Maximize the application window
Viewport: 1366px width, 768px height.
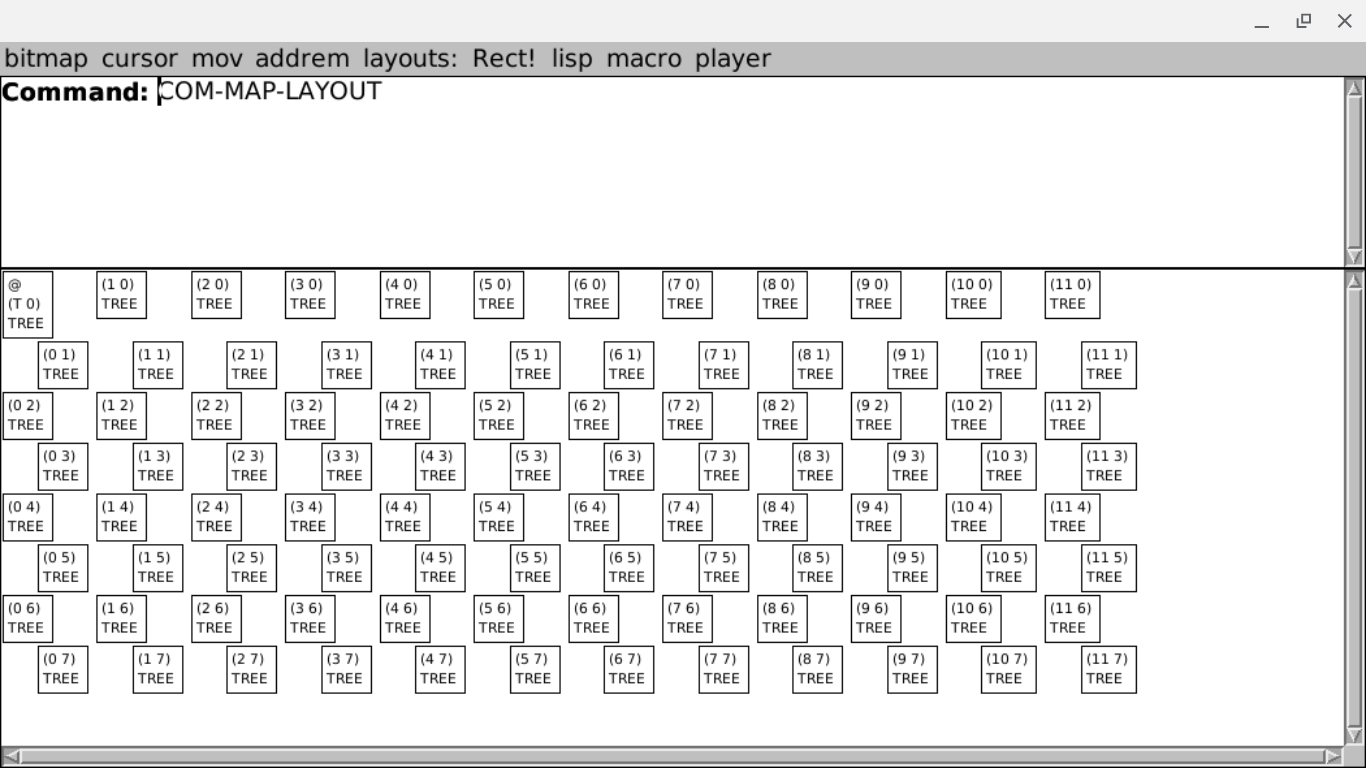[1303, 21]
